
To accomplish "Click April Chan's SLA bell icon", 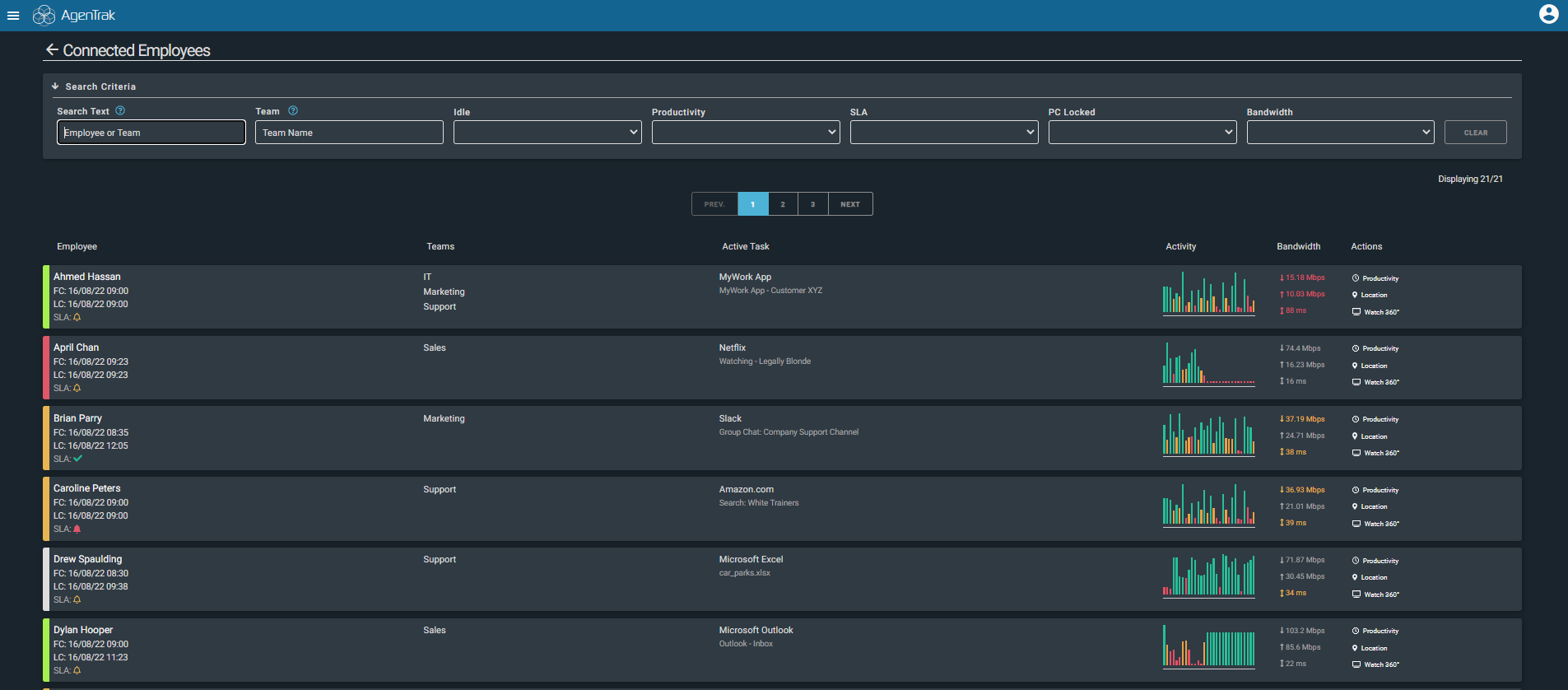I will (77, 388).
